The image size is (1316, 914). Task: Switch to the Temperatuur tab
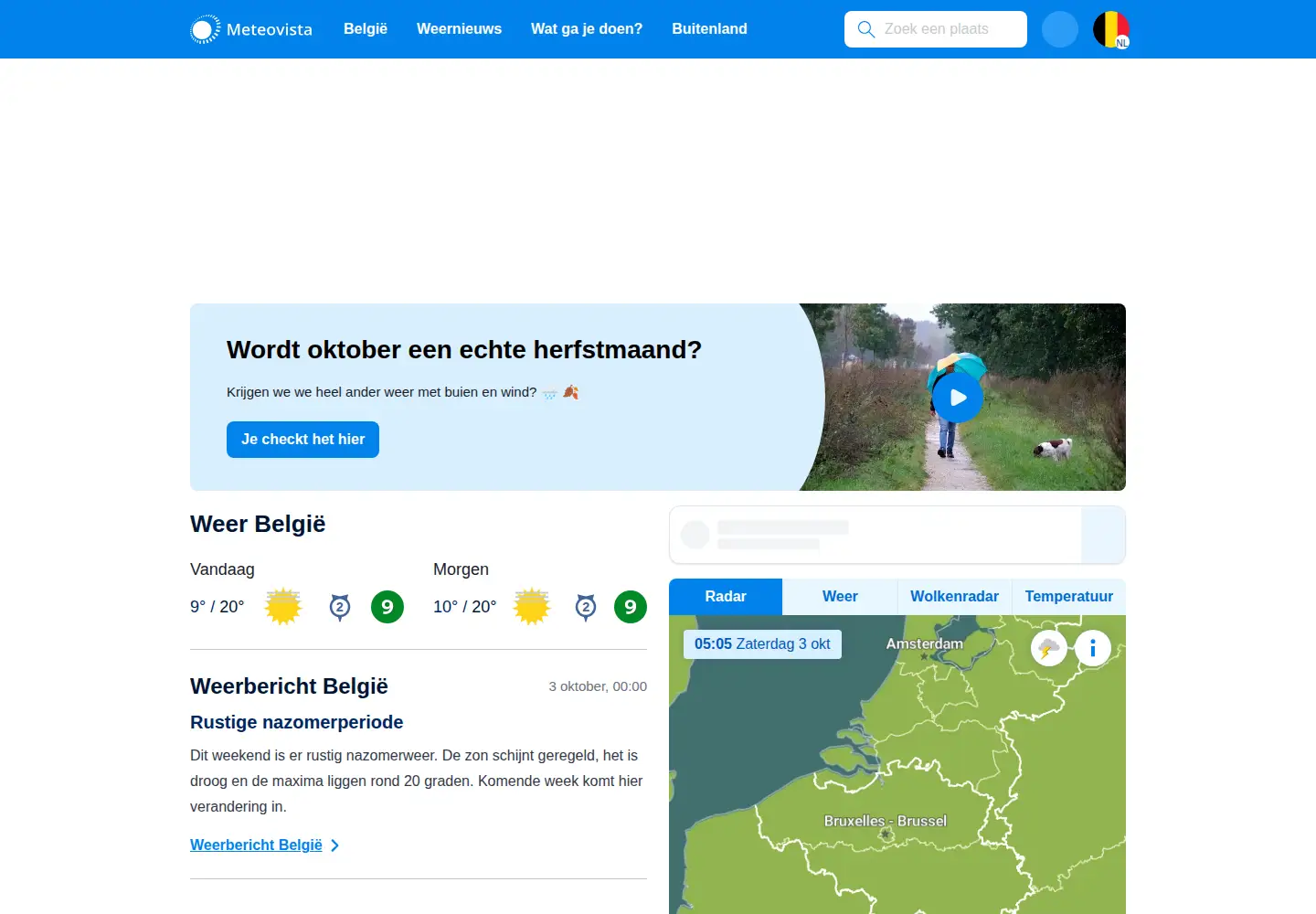(x=1069, y=597)
